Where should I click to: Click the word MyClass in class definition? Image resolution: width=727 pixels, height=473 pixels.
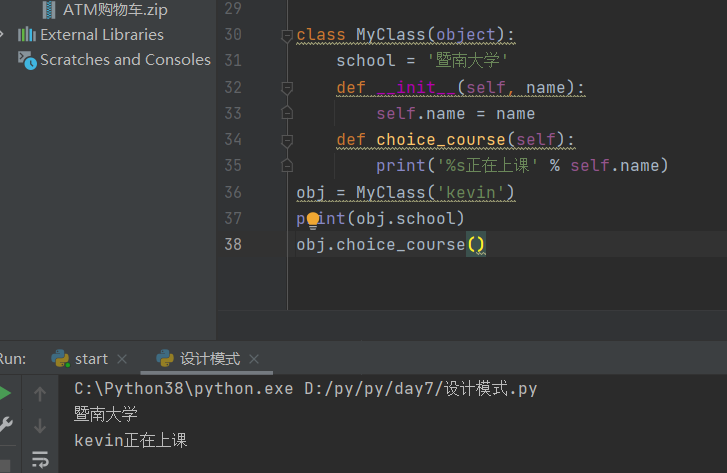tap(390, 35)
